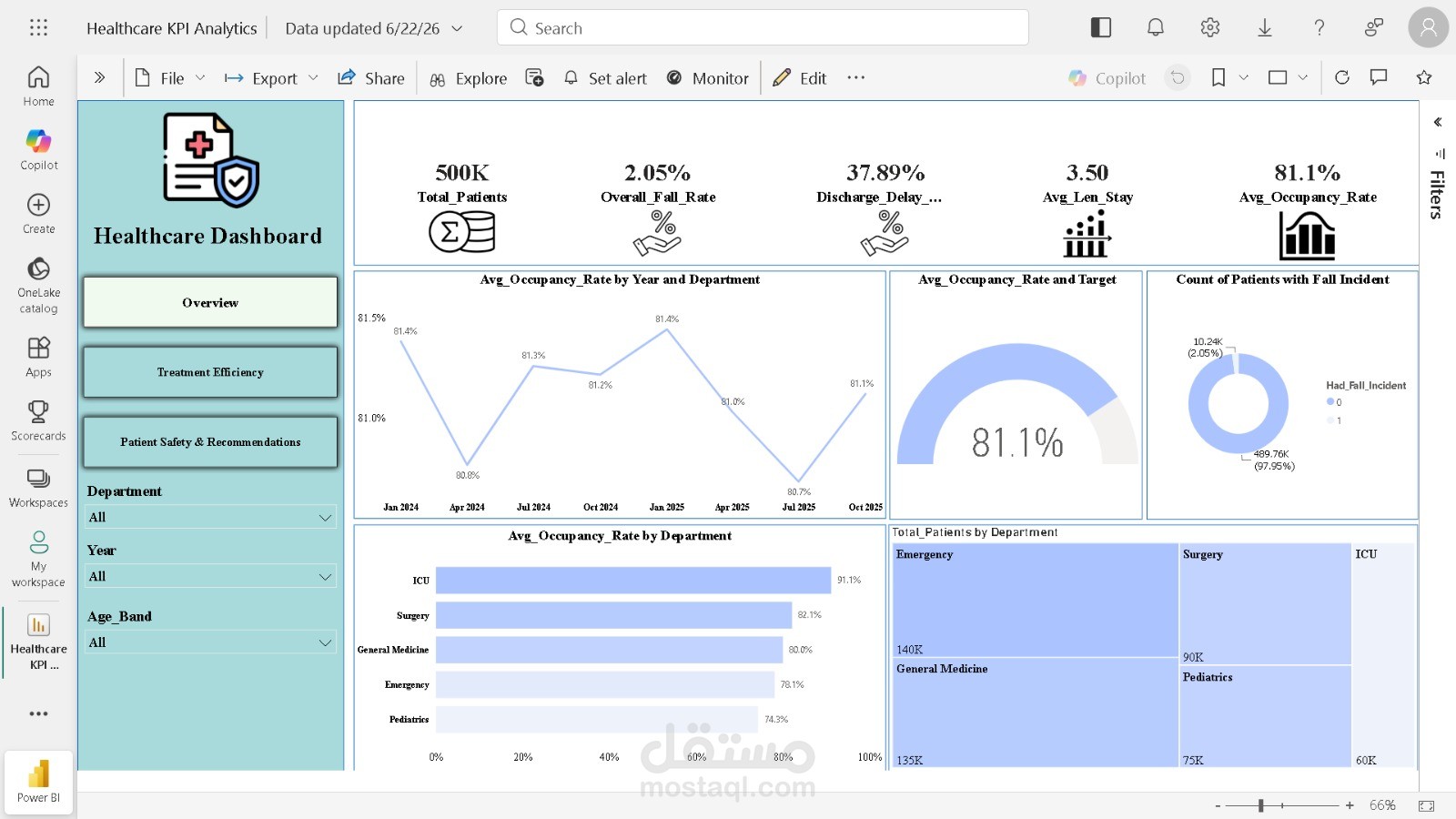Expand bookmark dropdown chevron
This screenshot has height=819, width=1456.
(1244, 78)
